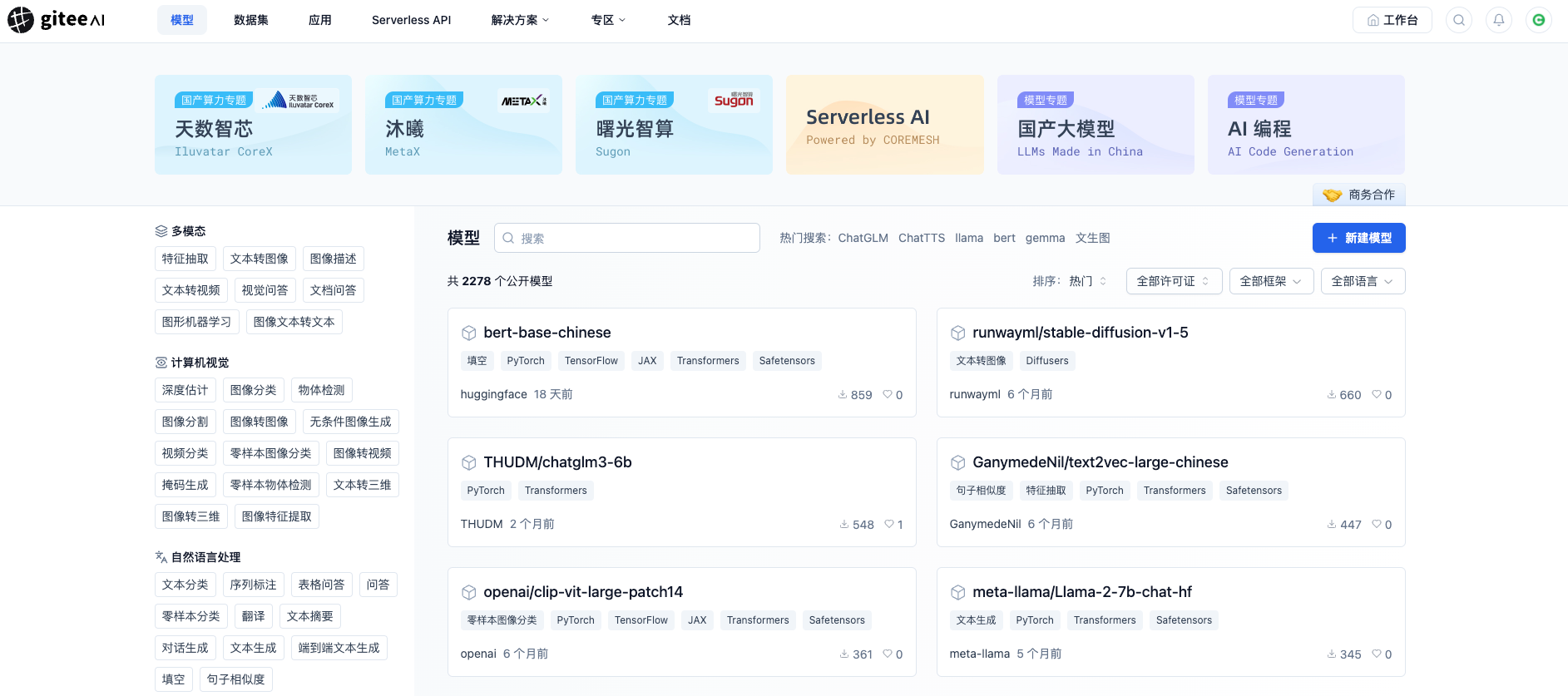
Task: Click the 自然语言处理 category icon
Action: (161, 557)
